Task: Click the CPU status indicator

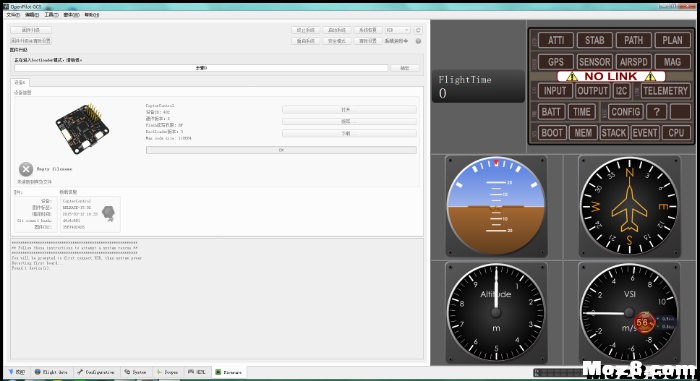Action: point(676,133)
